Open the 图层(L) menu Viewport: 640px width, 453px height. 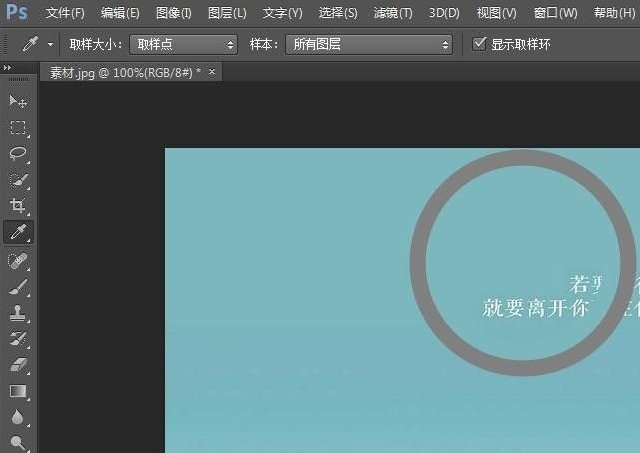[x=227, y=13]
